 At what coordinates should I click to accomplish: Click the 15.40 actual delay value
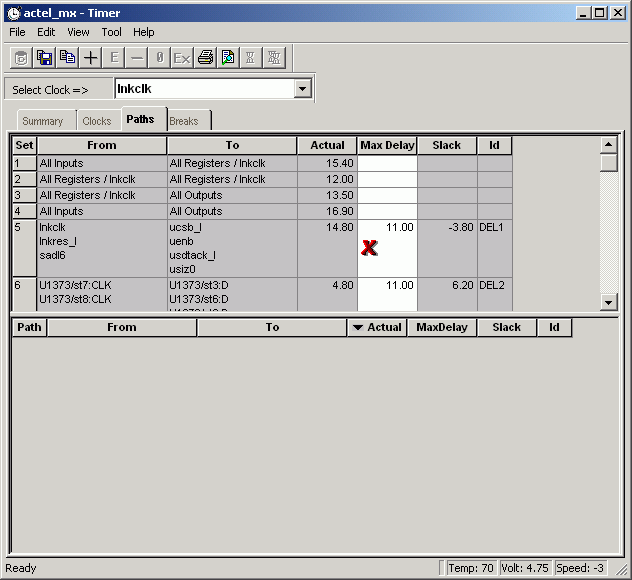pyautogui.click(x=339, y=163)
